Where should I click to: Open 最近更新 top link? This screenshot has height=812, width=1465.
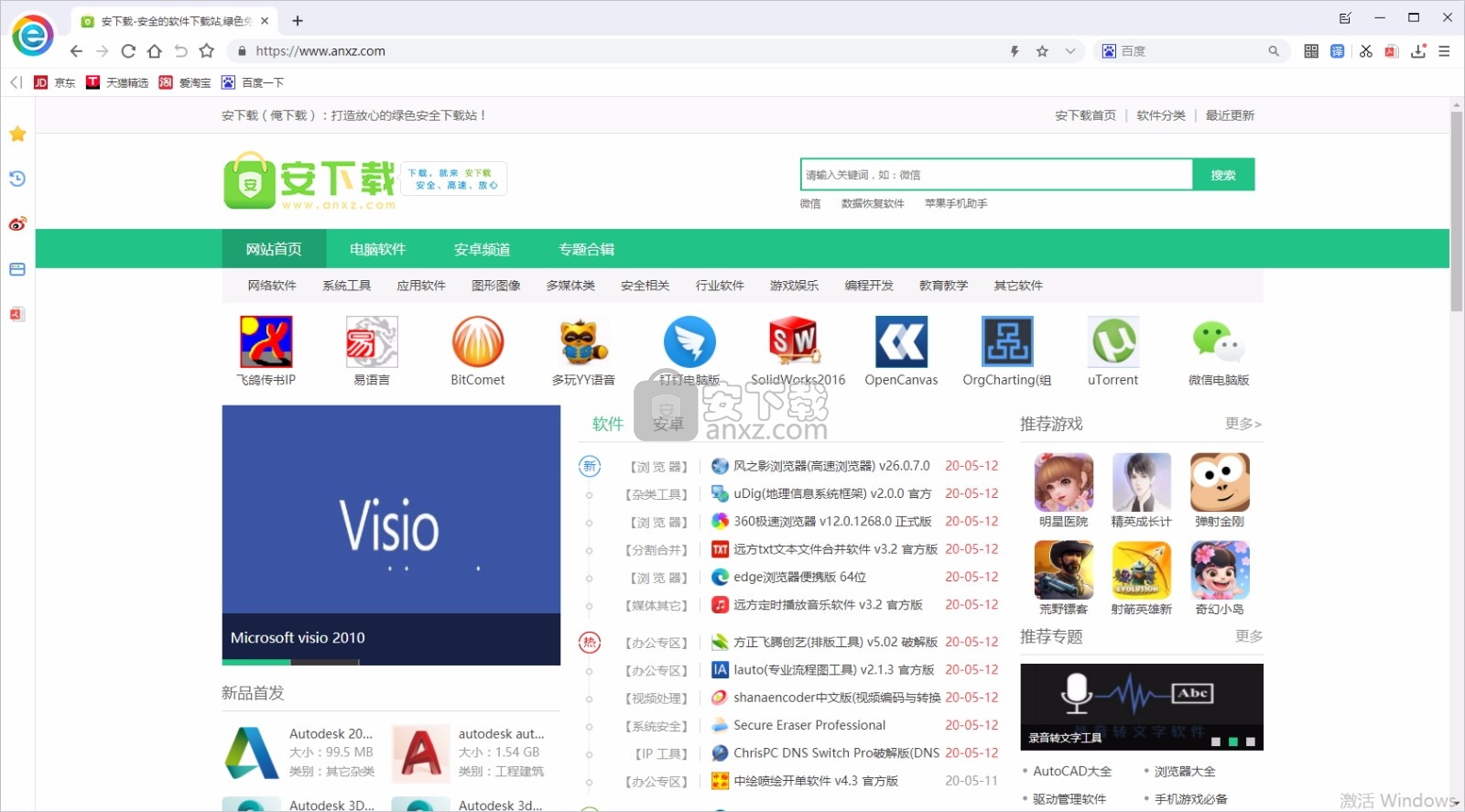click(1230, 115)
